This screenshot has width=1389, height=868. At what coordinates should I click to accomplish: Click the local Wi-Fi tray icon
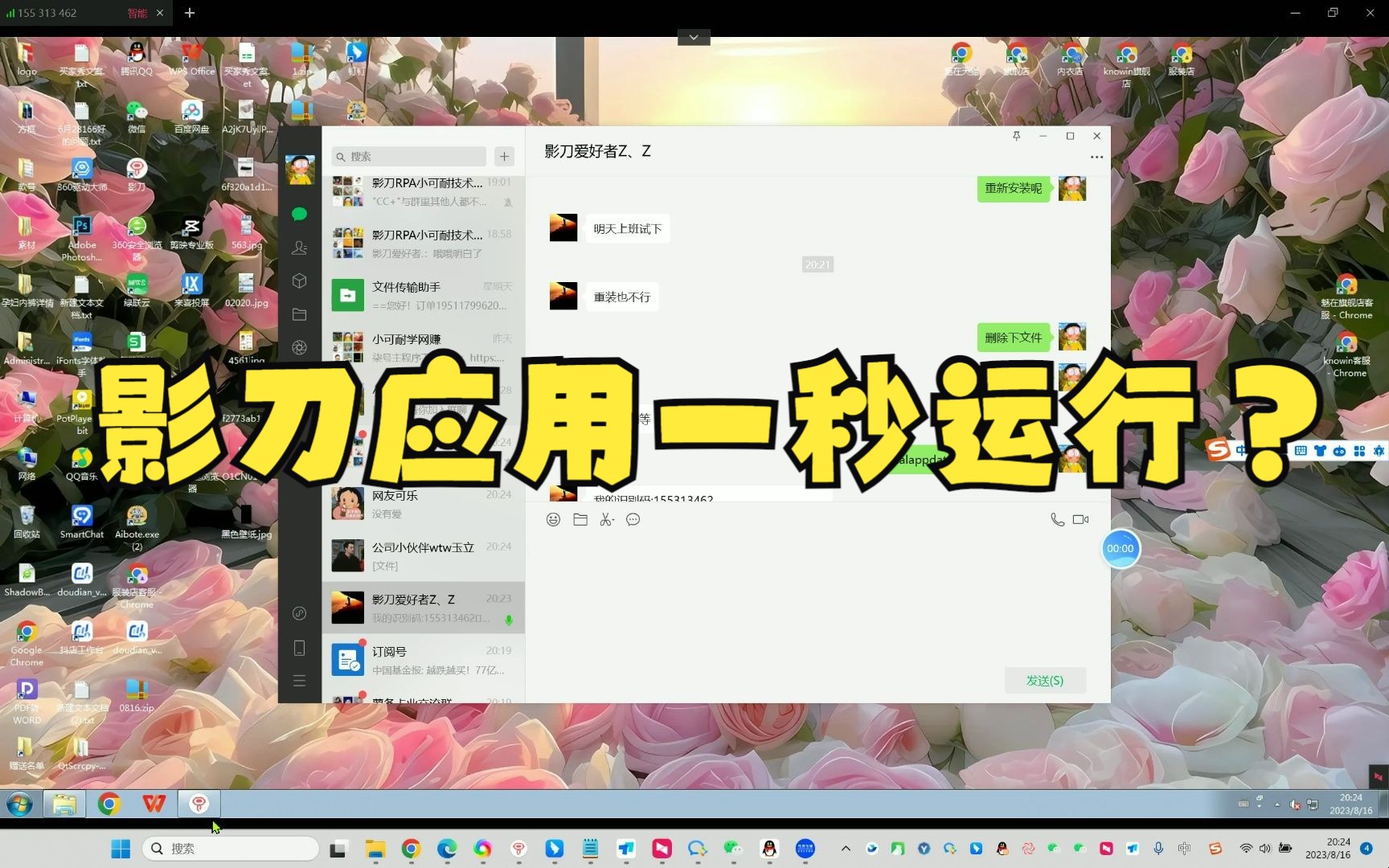(x=1245, y=848)
